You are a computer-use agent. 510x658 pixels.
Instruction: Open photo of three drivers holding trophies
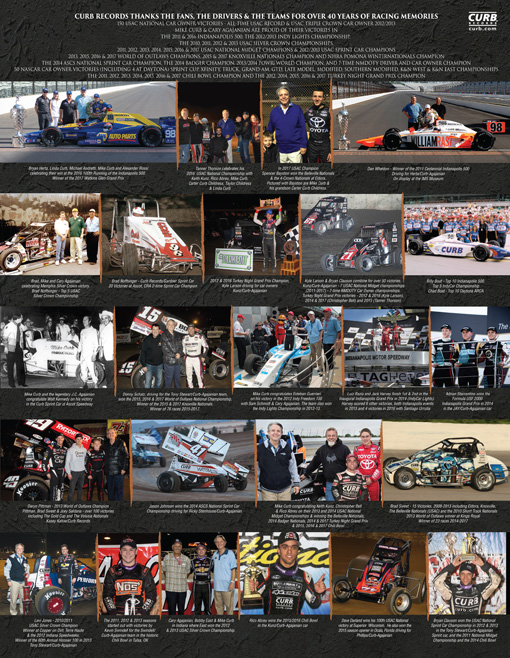[x=470, y=347]
